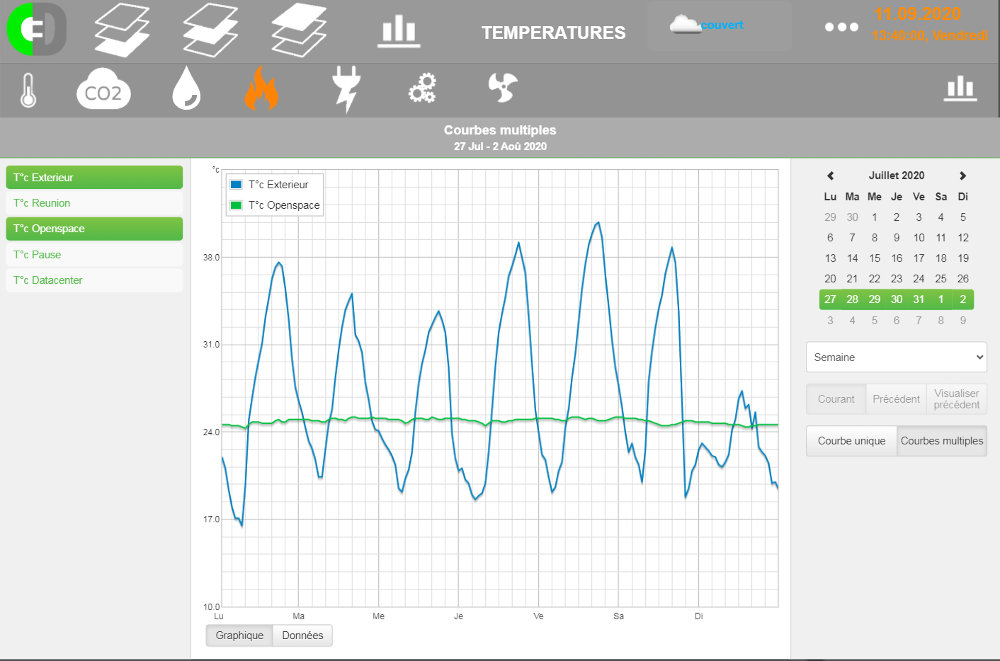Switch to the Graphique tab
The height and width of the screenshot is (661, 1000).
pyautogui.click(x=239, y=636)
